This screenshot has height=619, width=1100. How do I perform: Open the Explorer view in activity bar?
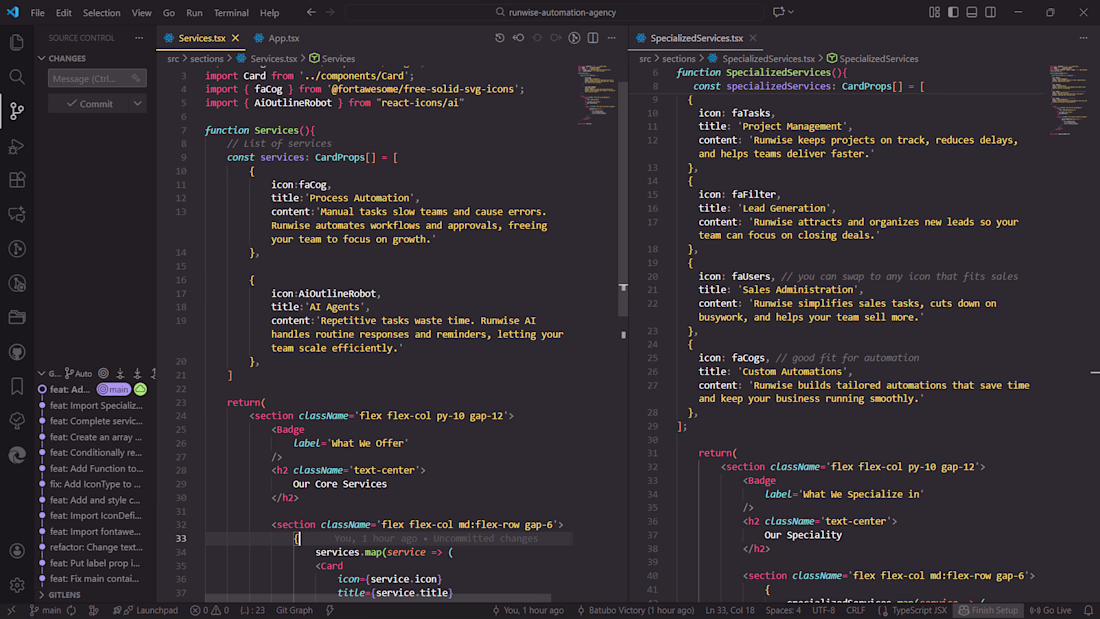point(16,42)
